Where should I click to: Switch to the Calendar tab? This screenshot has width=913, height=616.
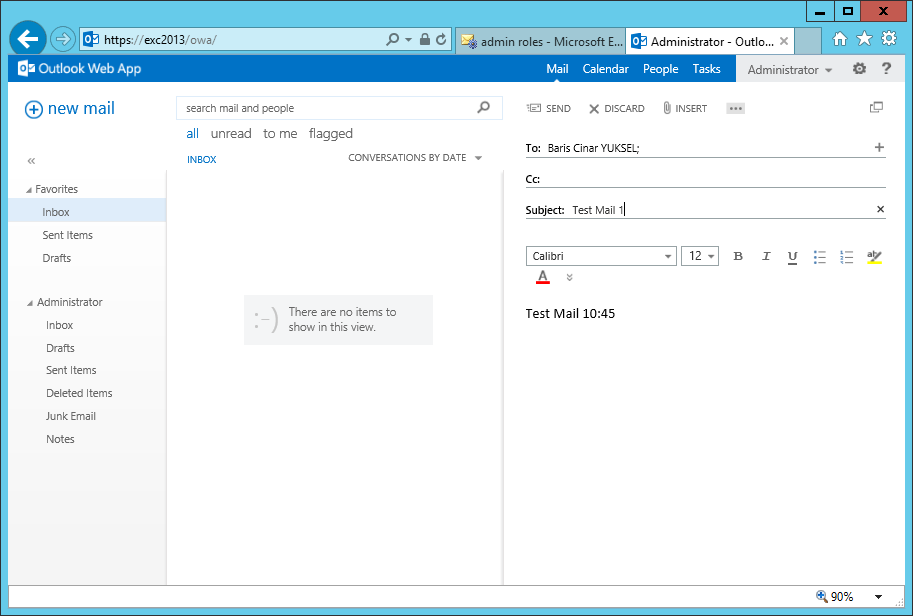pos(606,69)
